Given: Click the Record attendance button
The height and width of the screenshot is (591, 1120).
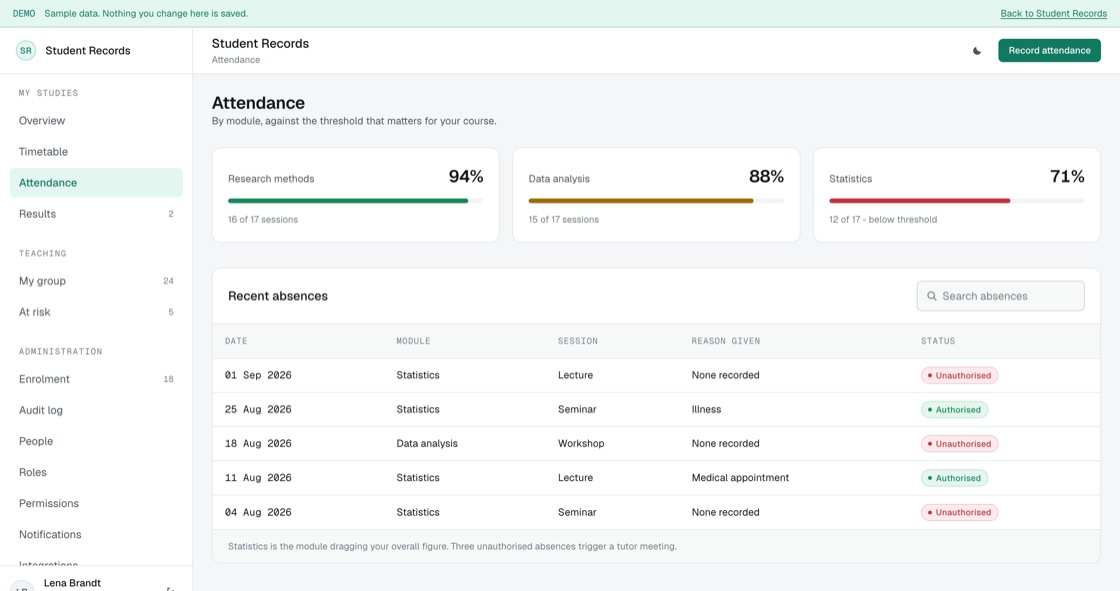Looking at the screenshot, I should coord(1049,51).
